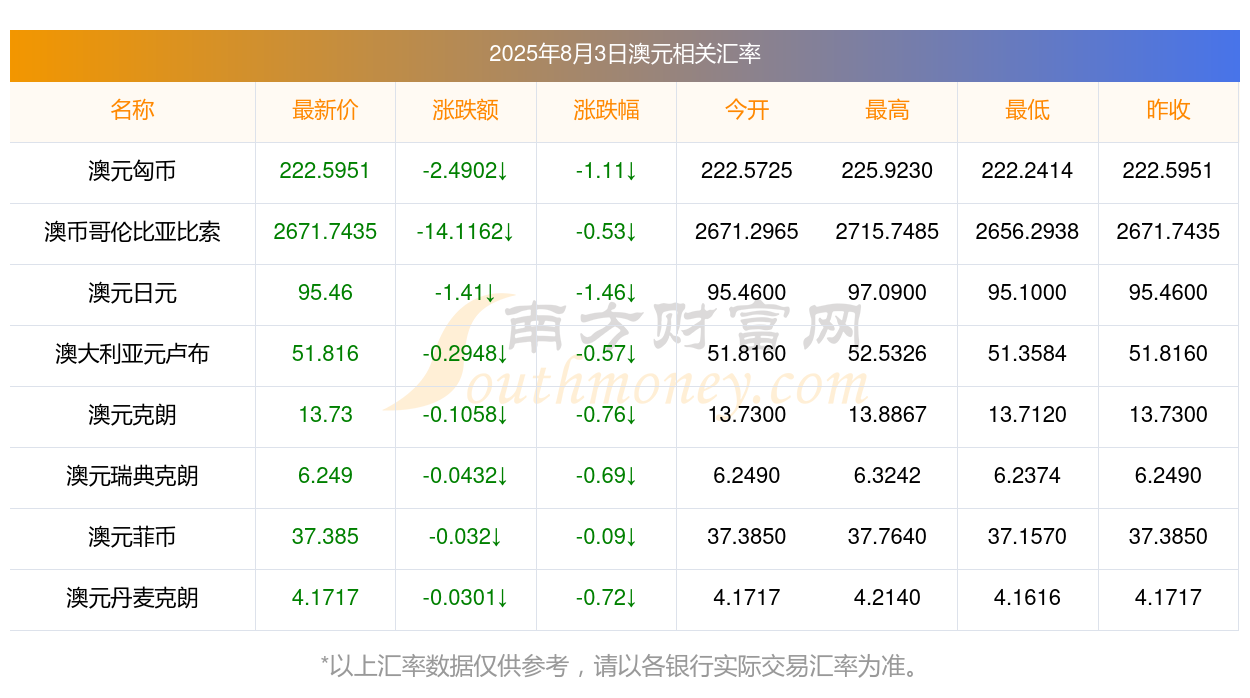Open the 澳元丹麦克朗 entry
1250x698 pixels.
(132, 598)
